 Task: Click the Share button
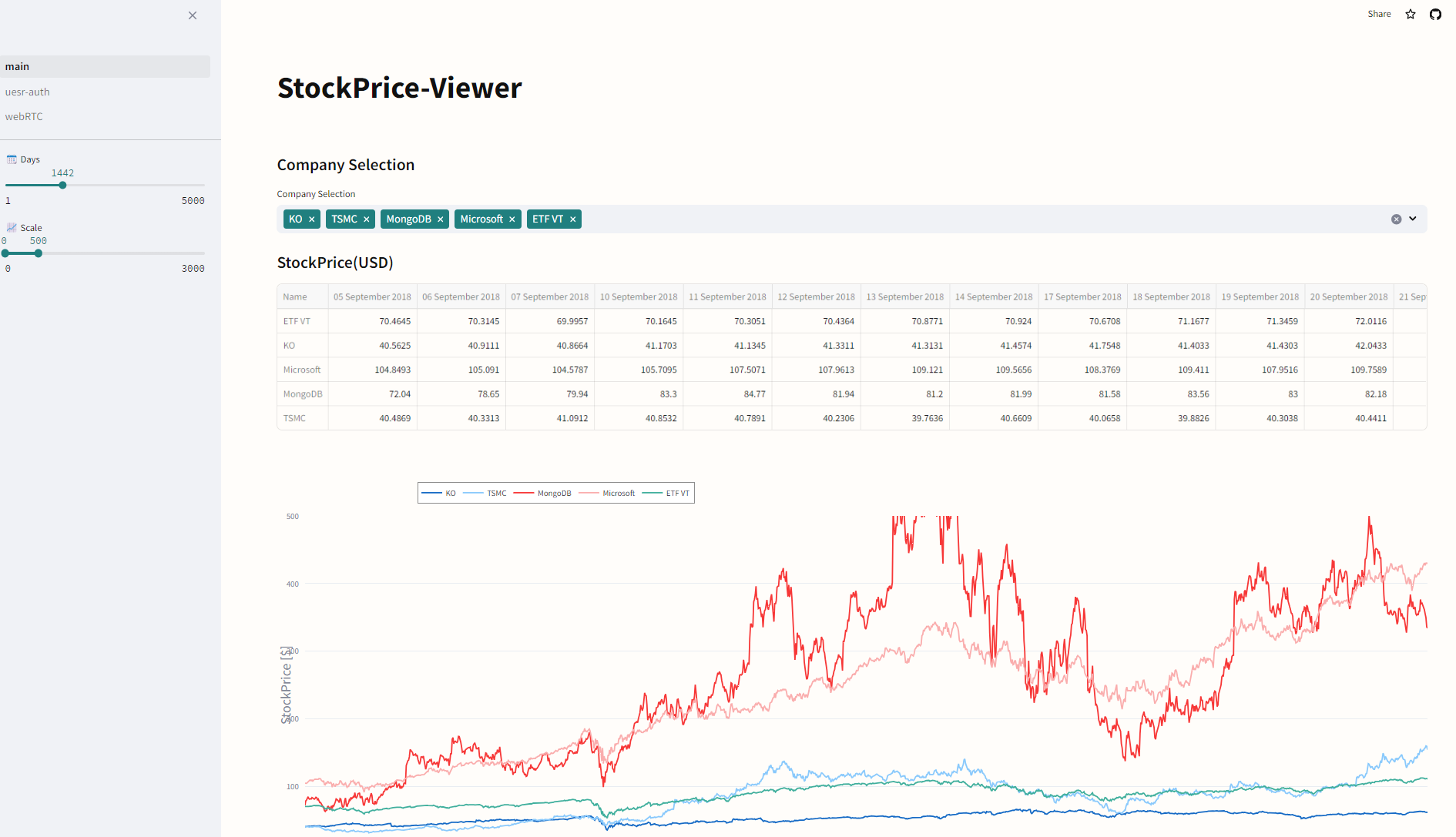coord(1379,14)
